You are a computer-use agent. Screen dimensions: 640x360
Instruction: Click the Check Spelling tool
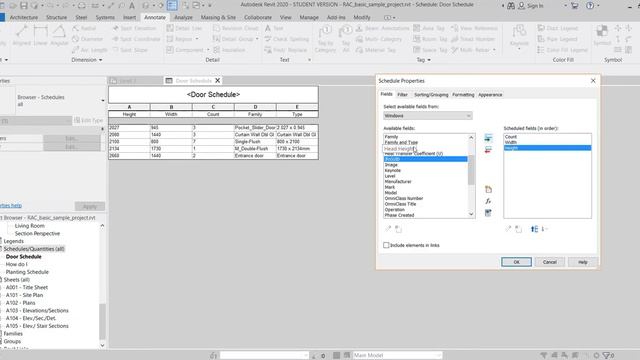point(286,39)
